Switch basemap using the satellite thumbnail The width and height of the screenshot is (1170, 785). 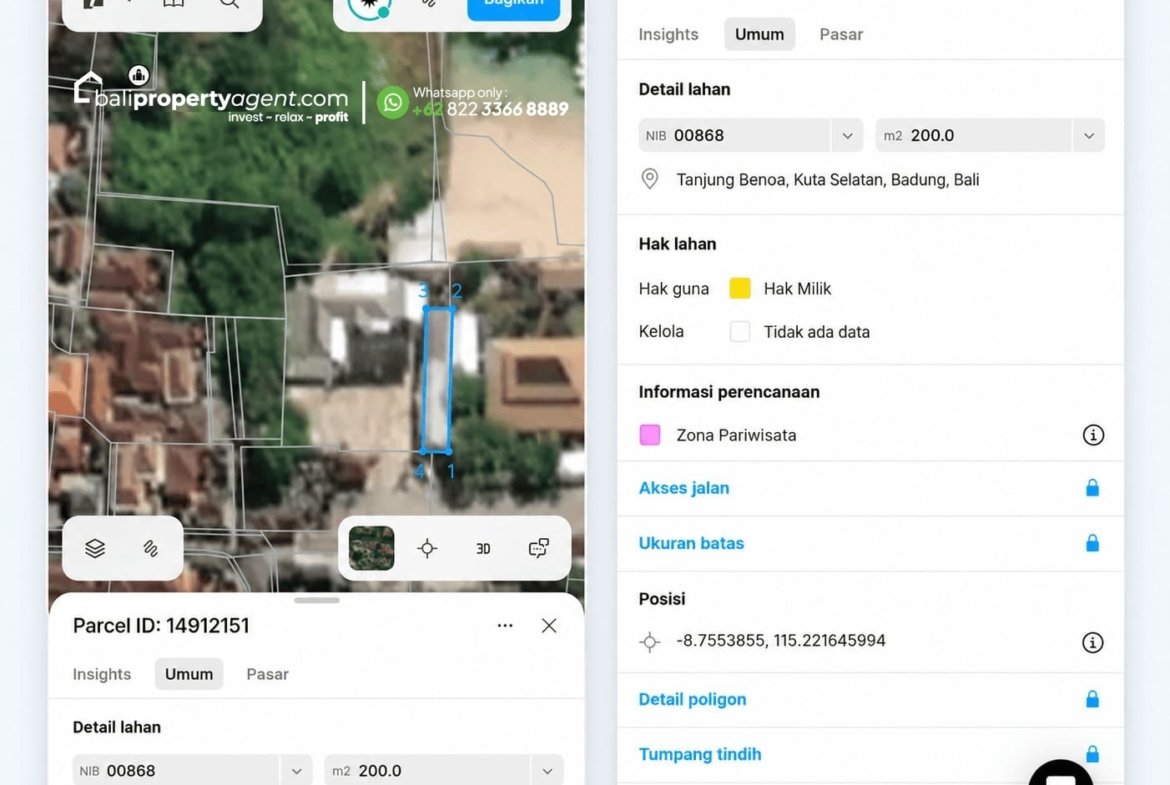coord(372,548)
